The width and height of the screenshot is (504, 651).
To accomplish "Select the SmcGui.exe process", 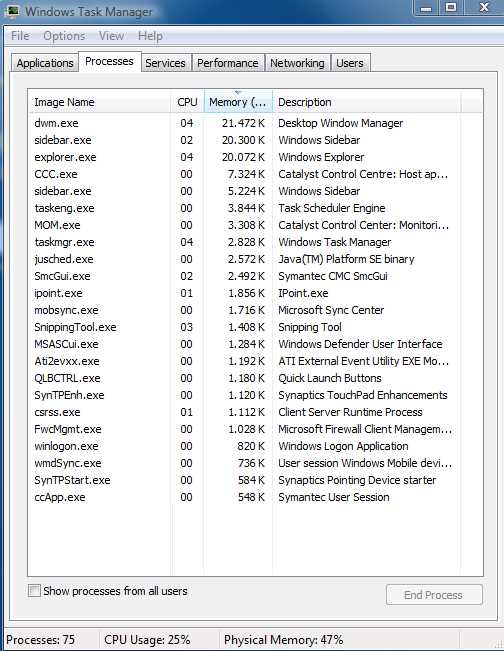I will click(245, 276).
